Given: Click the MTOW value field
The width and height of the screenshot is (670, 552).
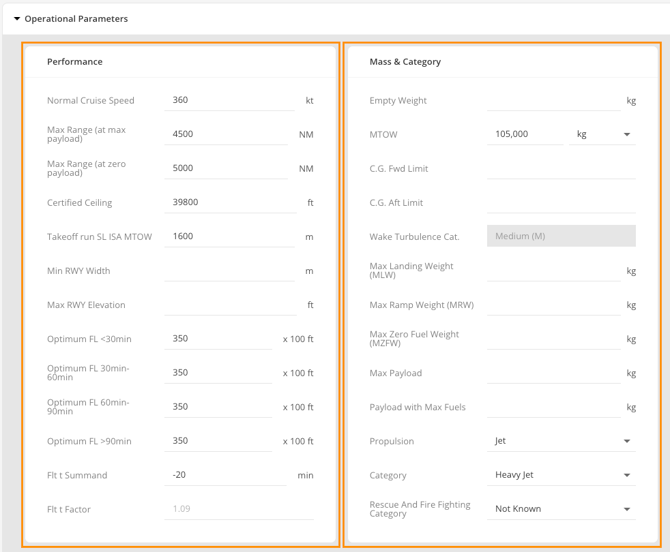Looking at the screenshot, I should pos(525,134).
